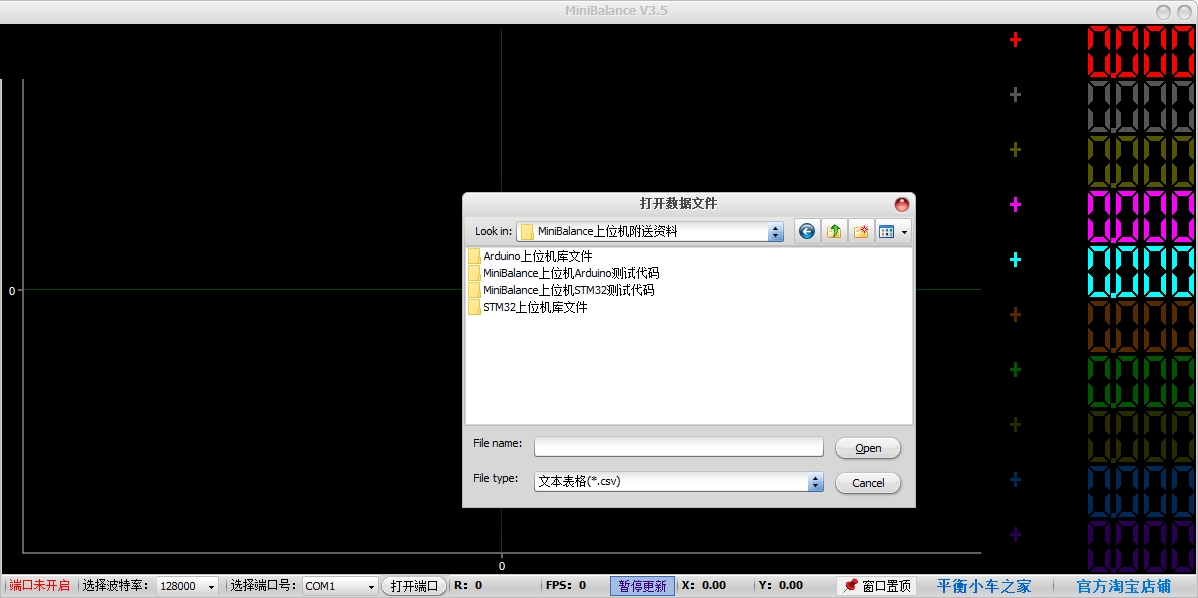Image resolution: width=1198 pixels, height=598 pixels.
Task: Create a new folder in the file dialog
Action: point(860,231)
